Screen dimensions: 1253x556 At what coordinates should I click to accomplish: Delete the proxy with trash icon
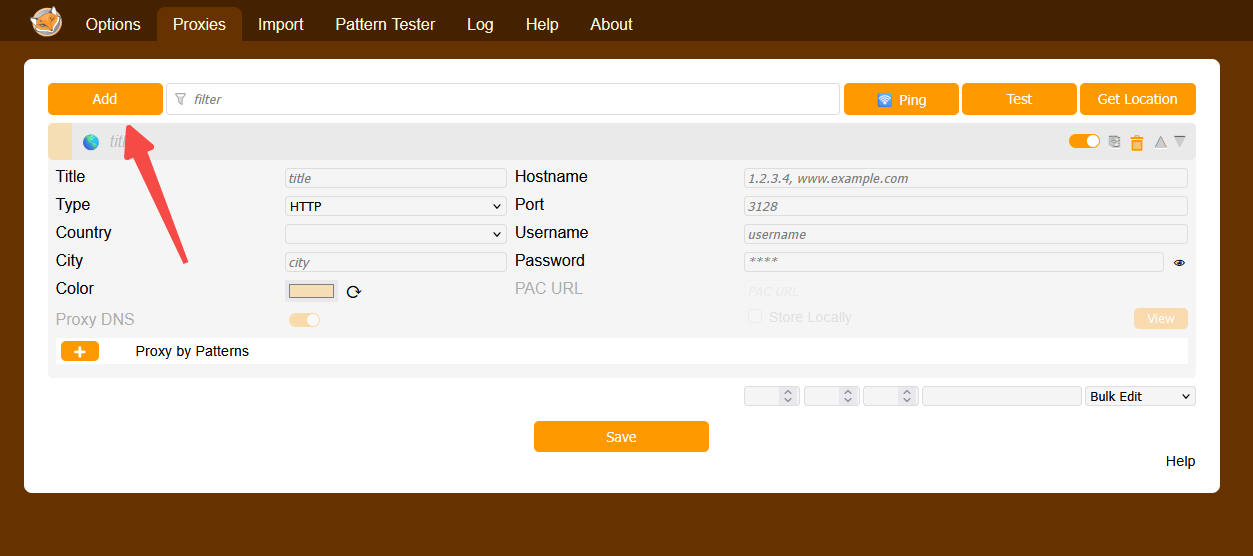click(x=1137, y=143)
